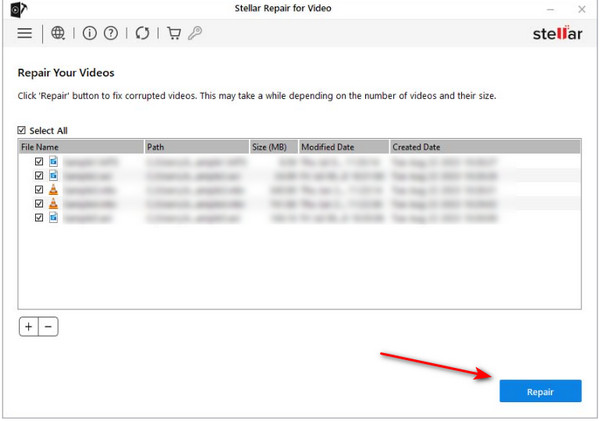The width and height of the screenshot is (600, 421).
Task: Toggle the Select All checkbox
Action: (22, 131)
